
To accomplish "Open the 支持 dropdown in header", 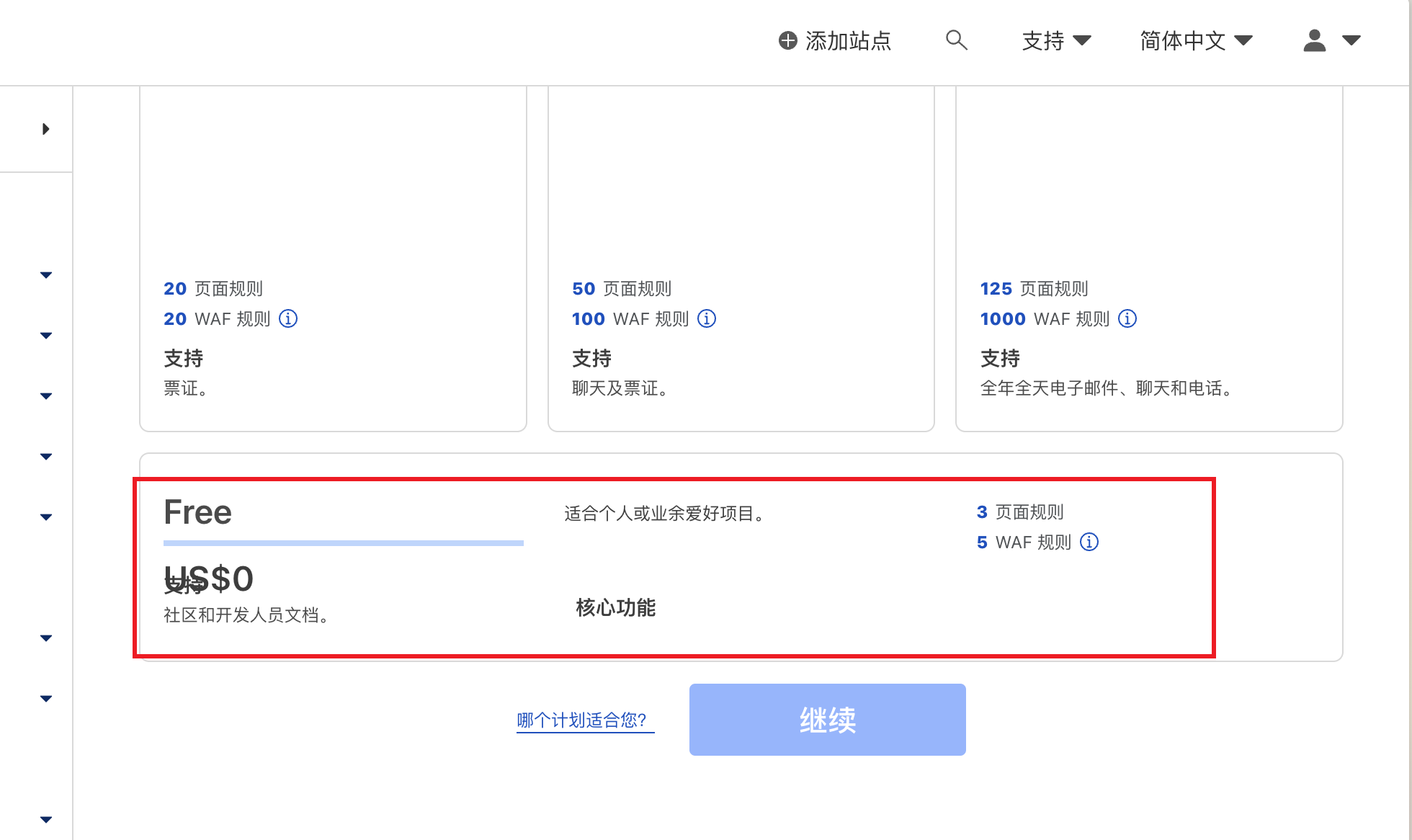I will point(1056,40).
